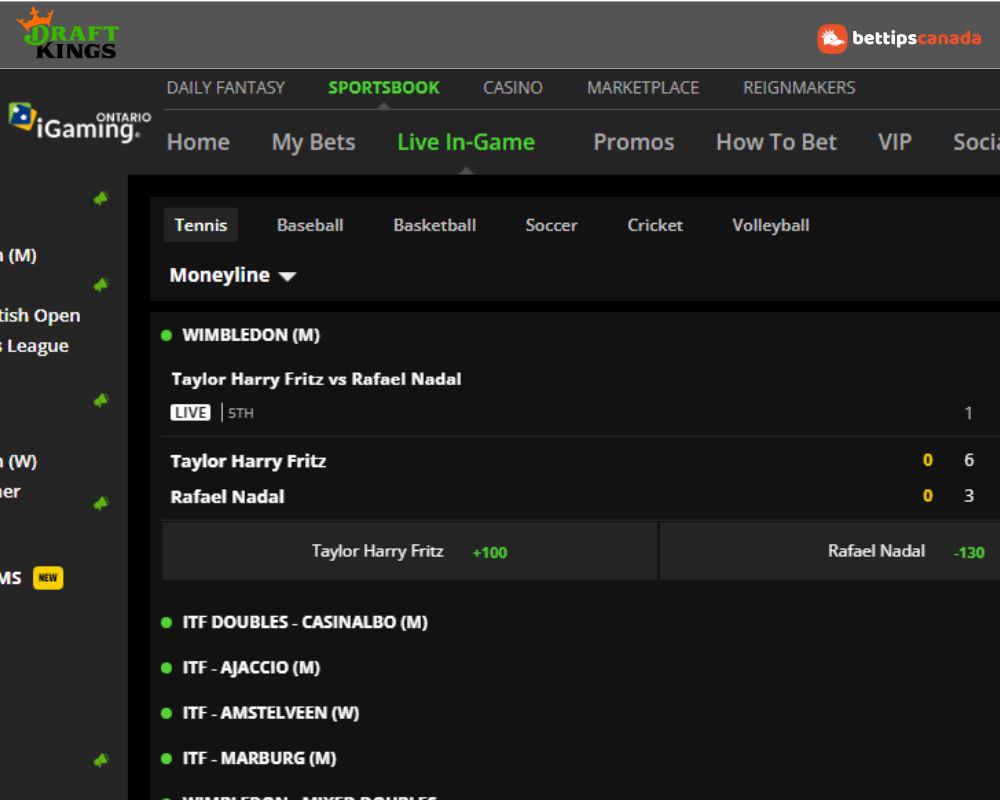Image resolution: width=1000 pixels, height=800 pixels.
Task: Click the Taylor Harry Fritz score row name
Action: tap(248, 461)
